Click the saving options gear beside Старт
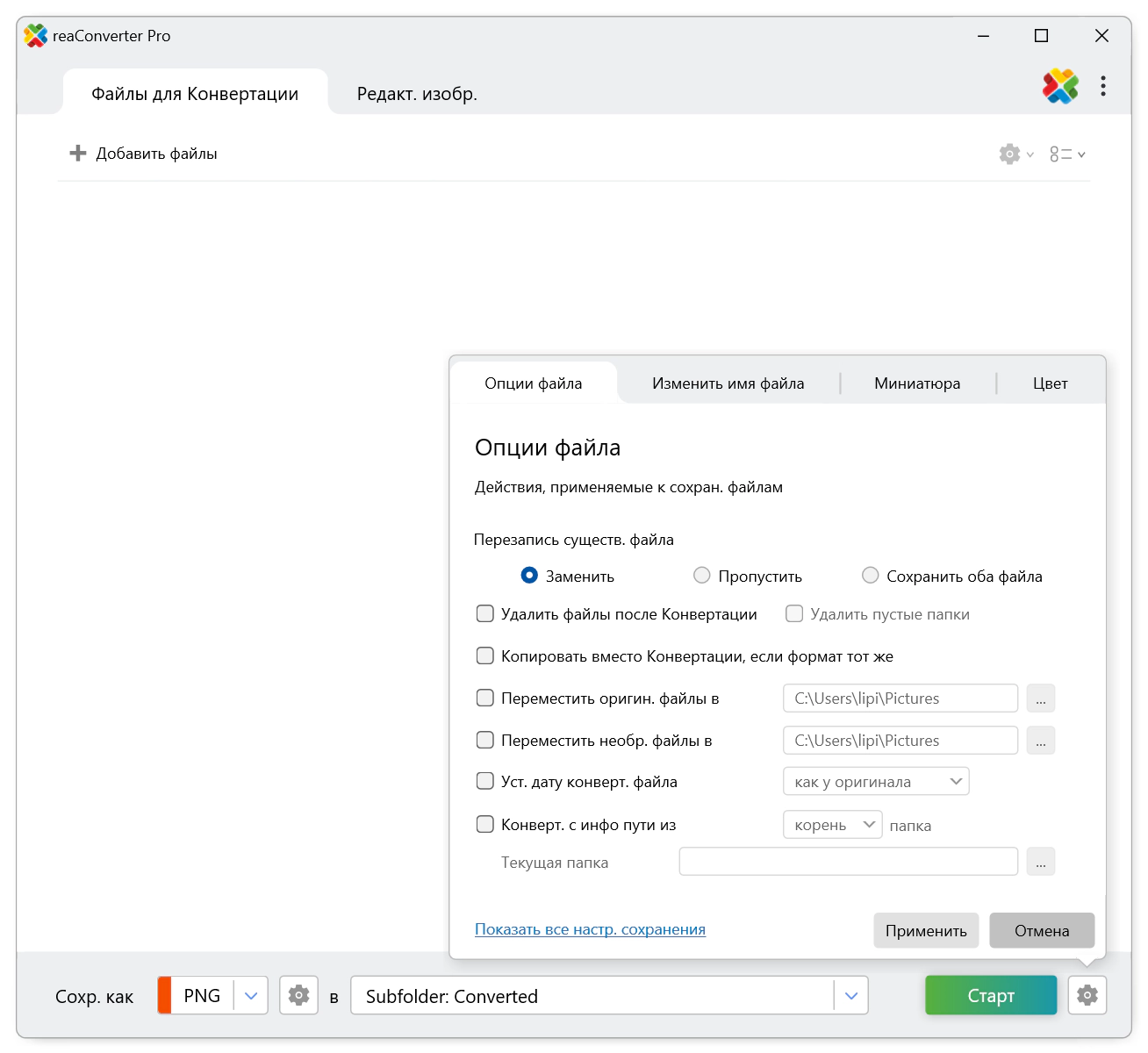 point(1087,995)
